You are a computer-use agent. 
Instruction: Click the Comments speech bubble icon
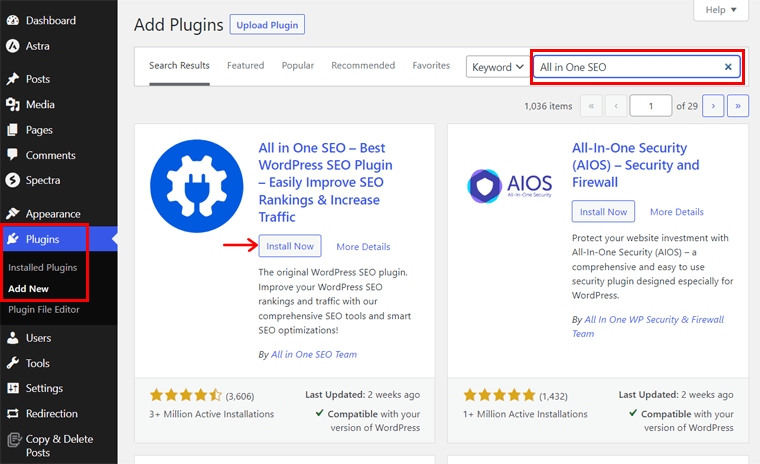(x=13, y=155)
